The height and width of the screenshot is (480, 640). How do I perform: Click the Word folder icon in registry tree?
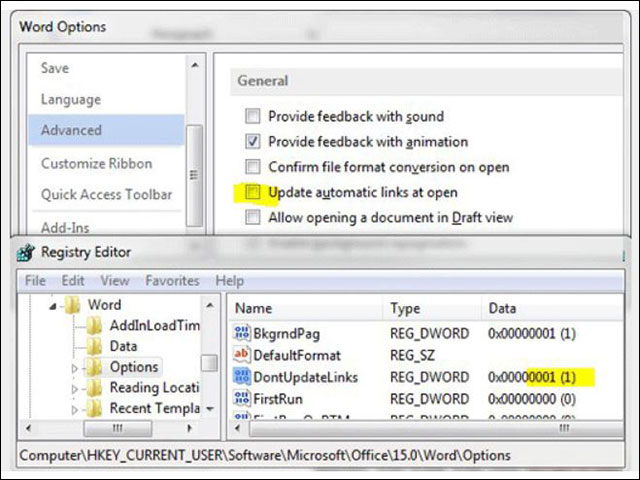coord(72,305)
